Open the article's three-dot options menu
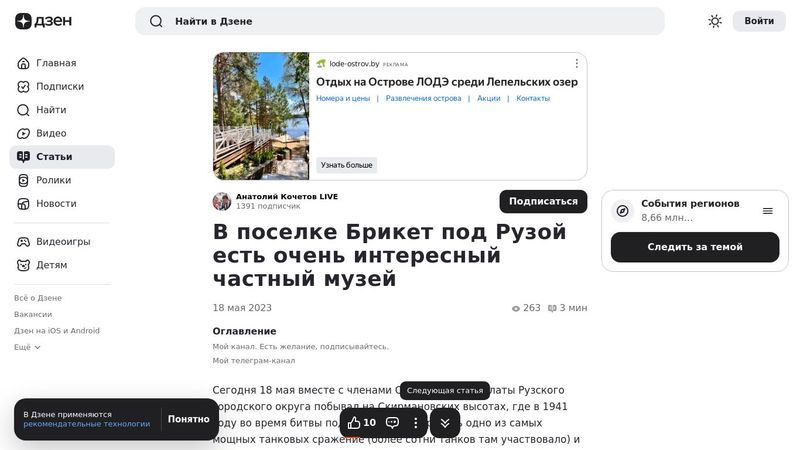Screen dimensions: 800x450 [x=416, y=423]
